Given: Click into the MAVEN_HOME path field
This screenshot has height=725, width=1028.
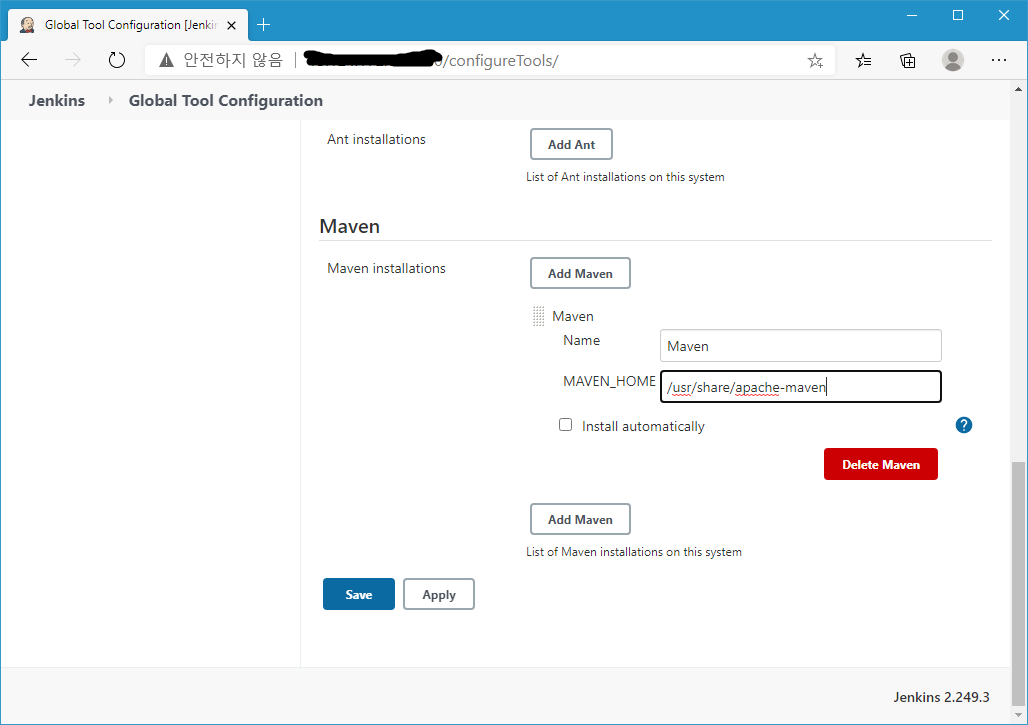Looking at the screenshot, I should 801,387.
